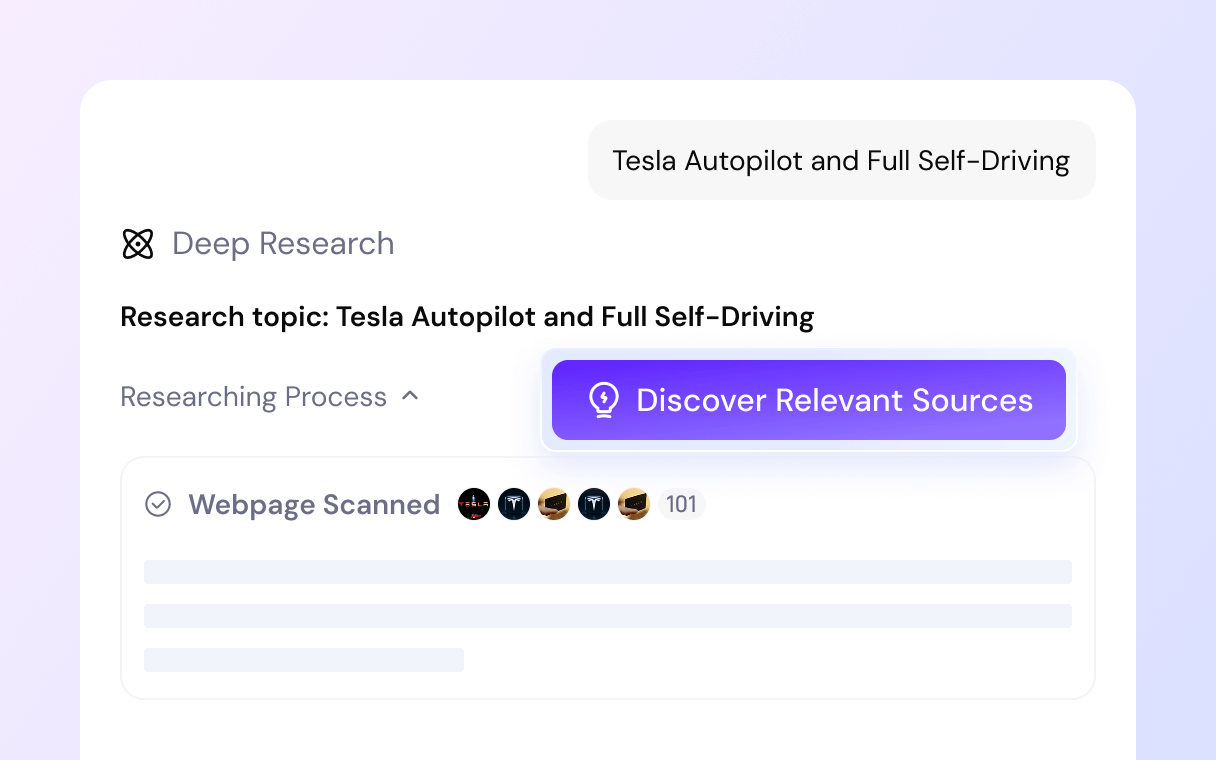The height and width of the screenshot is (760, 1216).
Task: Click the Researching Process label
Action: point(253,397)
